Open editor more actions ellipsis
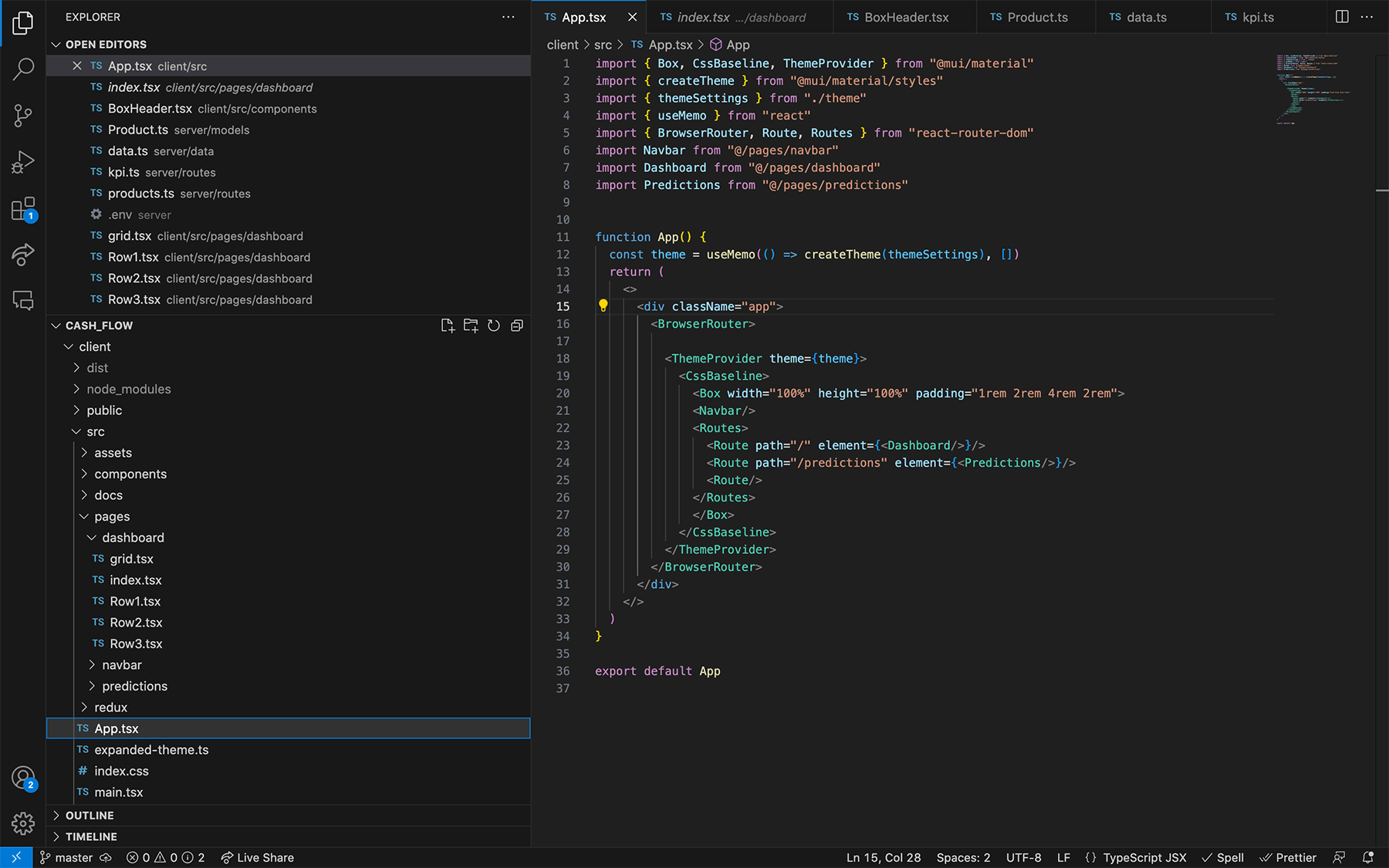Screen dimensions: 1389x868 click(1367, 17)
